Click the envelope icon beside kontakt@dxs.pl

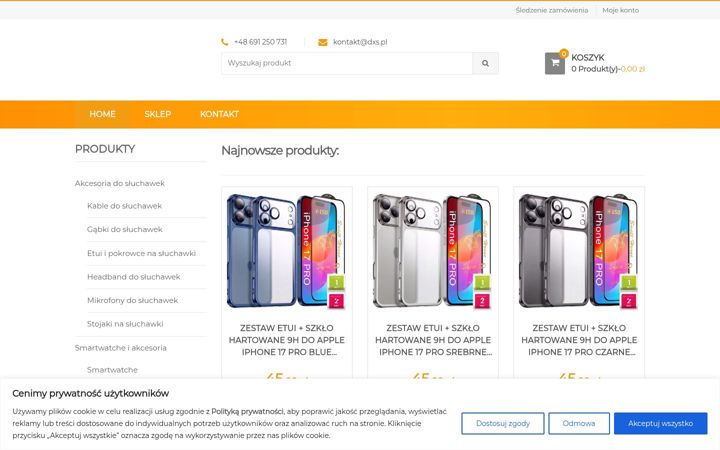[x=323, y=42]
